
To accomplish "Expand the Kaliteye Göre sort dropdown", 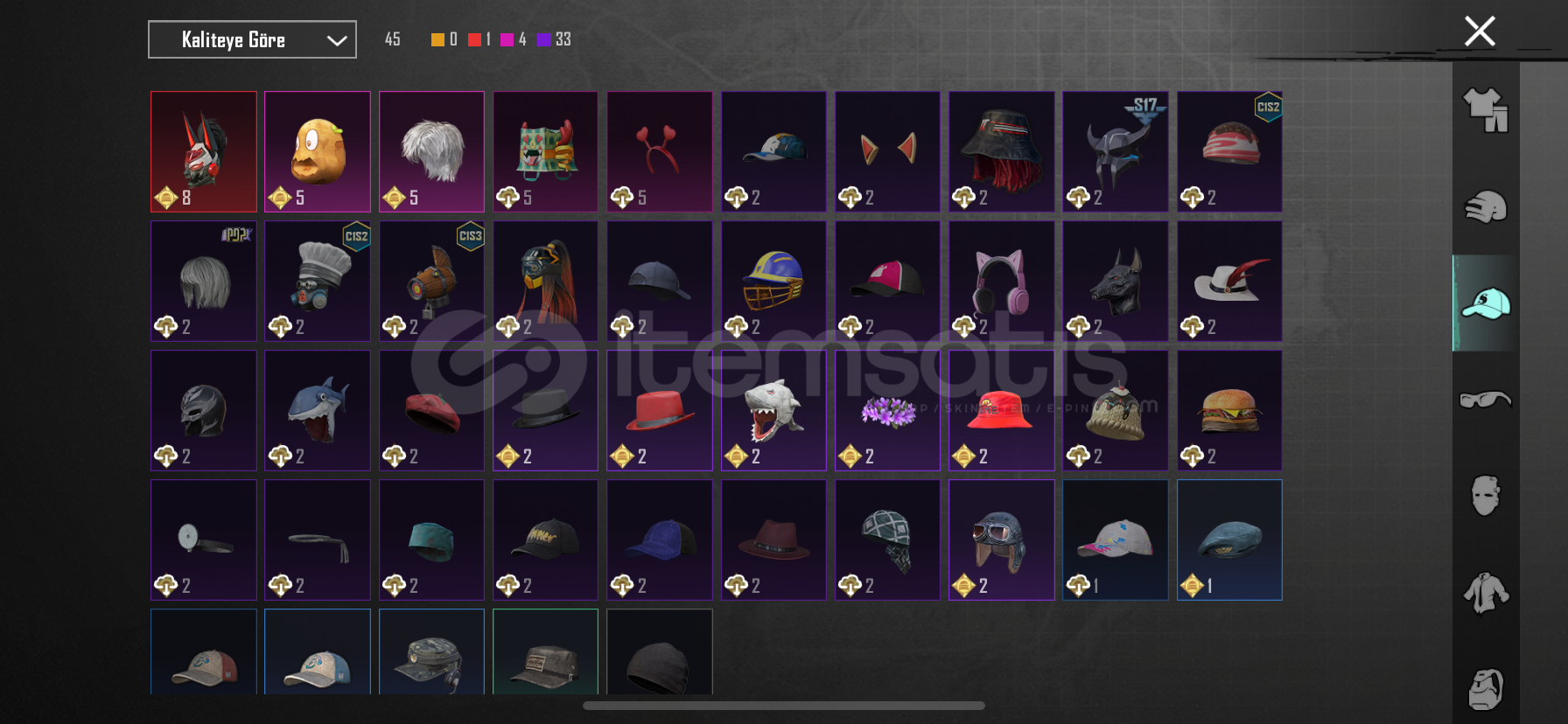I will pos(252,39).
